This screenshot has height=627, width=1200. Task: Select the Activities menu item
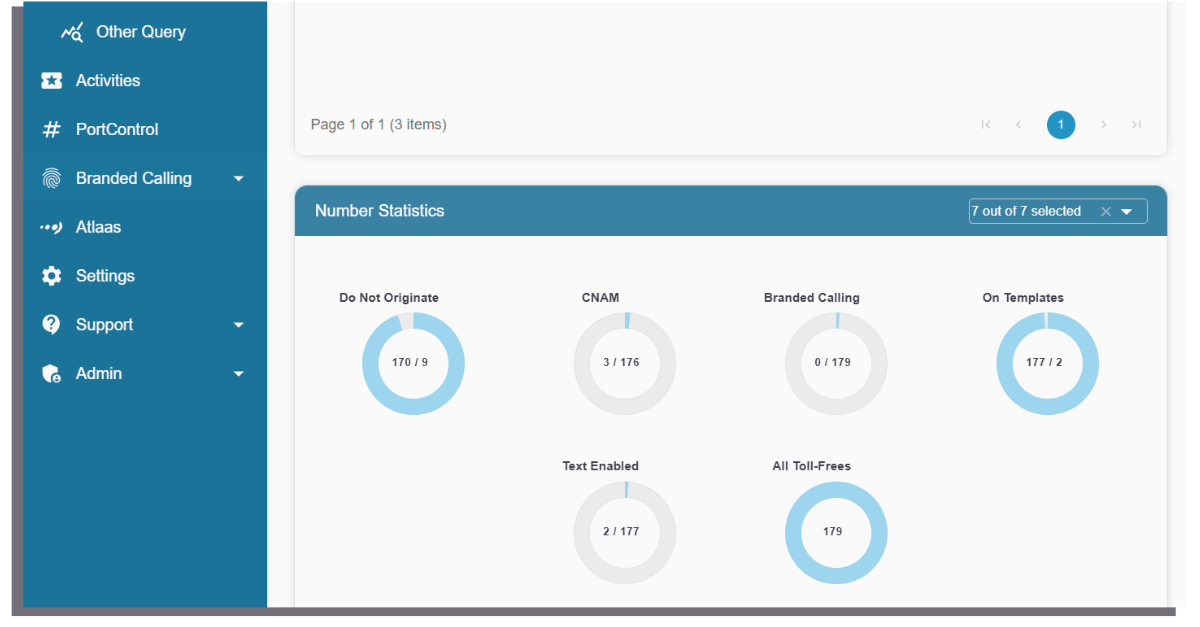coord(107,80)
